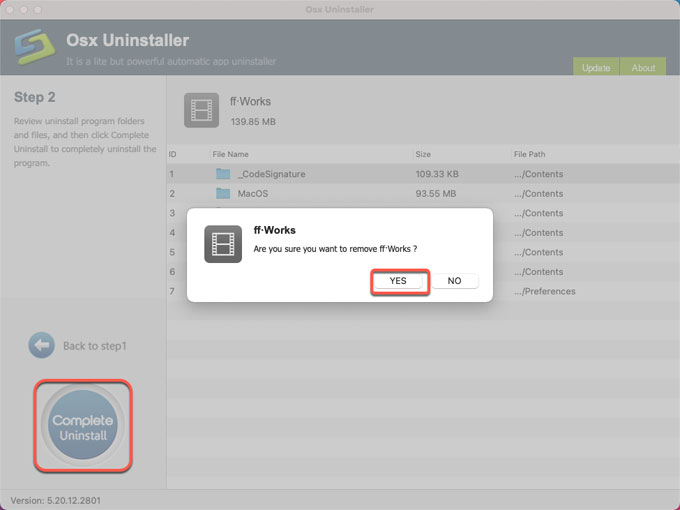Click the 93.55 MB size cell
The height and width of the screenshot is (510, 680).
point(436,193)
